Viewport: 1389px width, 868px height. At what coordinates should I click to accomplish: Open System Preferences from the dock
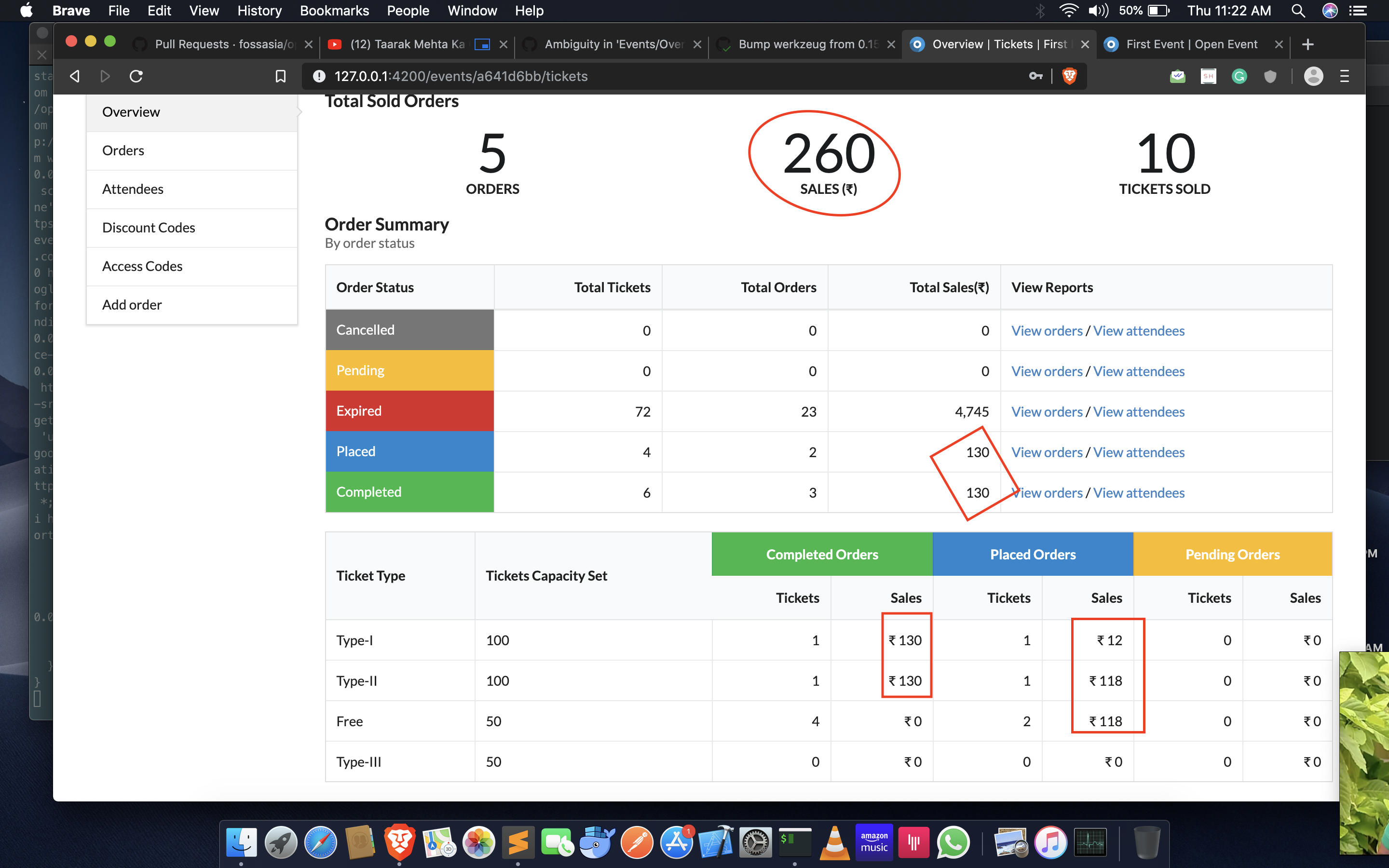point(755,843)
